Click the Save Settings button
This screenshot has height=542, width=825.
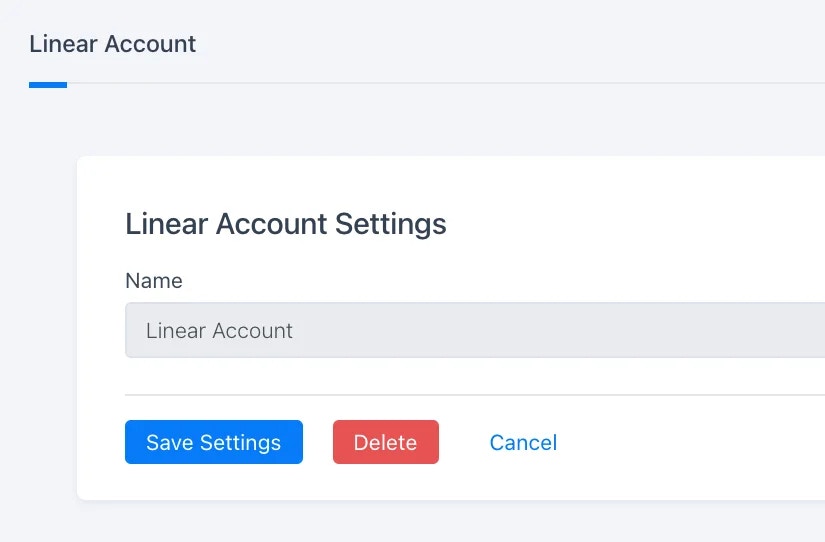214,442
